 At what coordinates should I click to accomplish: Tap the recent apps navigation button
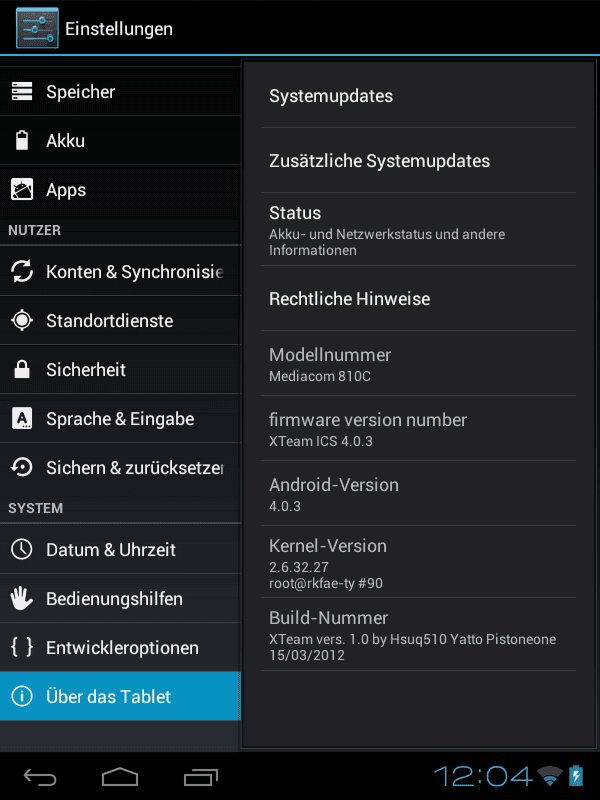click(201, 777)
